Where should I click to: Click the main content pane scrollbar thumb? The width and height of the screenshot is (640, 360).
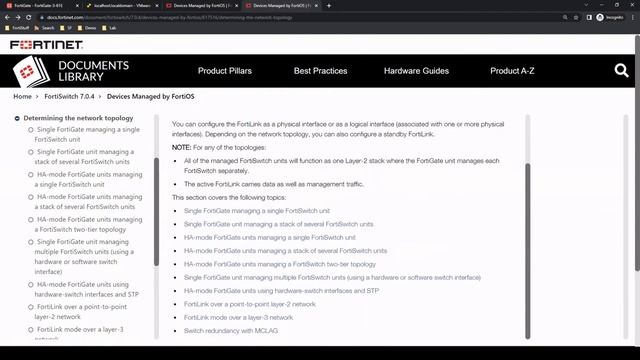click(x=528, y=251)
